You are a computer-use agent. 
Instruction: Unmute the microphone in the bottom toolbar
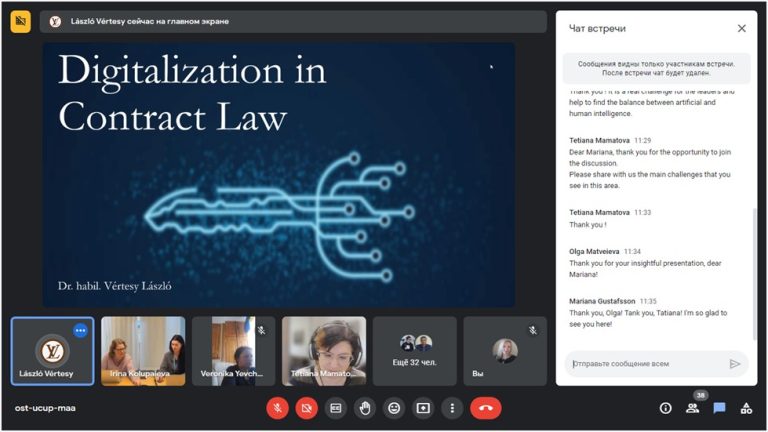click(x=277, y=408)
